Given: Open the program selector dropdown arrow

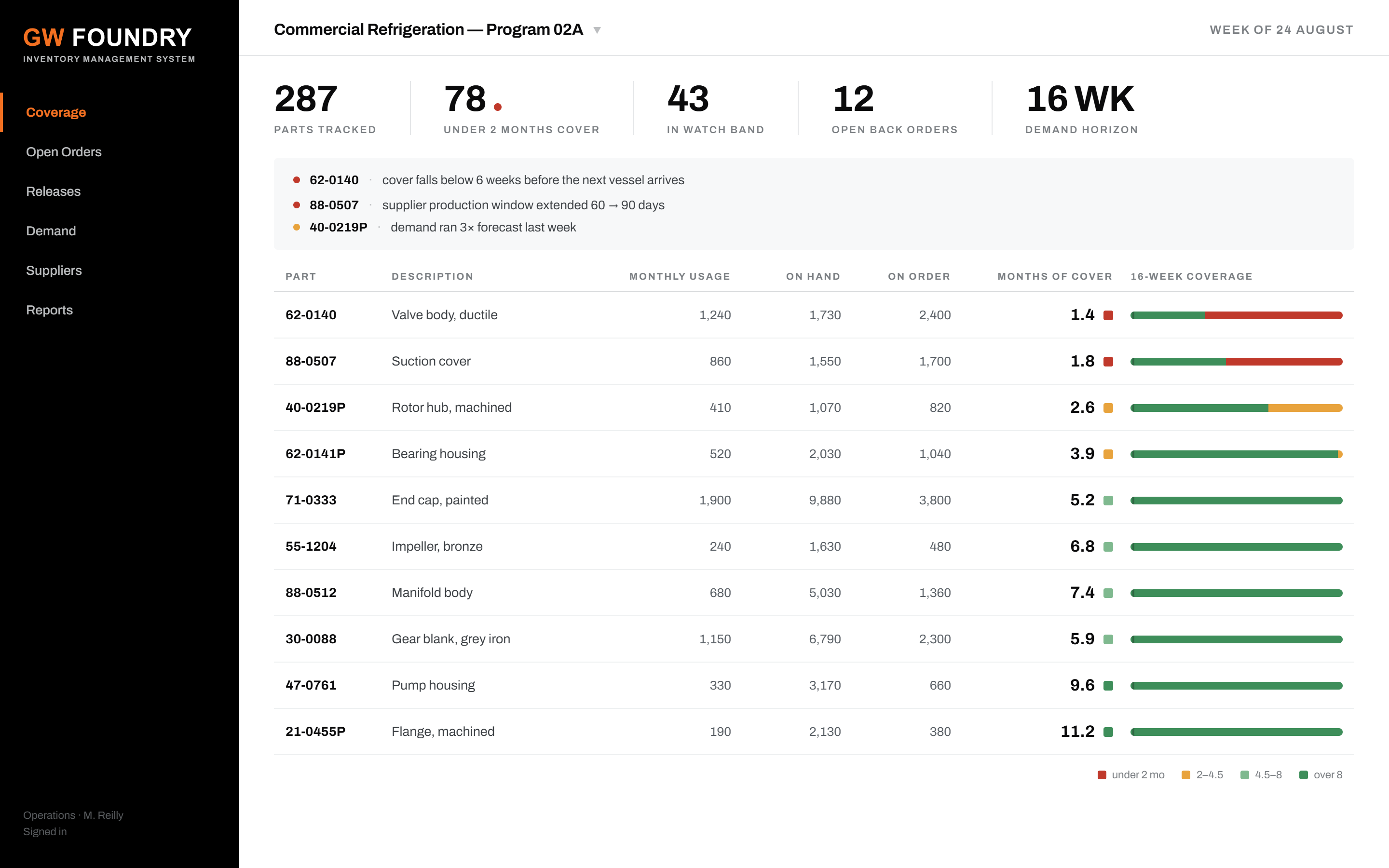Looking at the screenshot, I should pyautogui.click(x=597, y=30).
